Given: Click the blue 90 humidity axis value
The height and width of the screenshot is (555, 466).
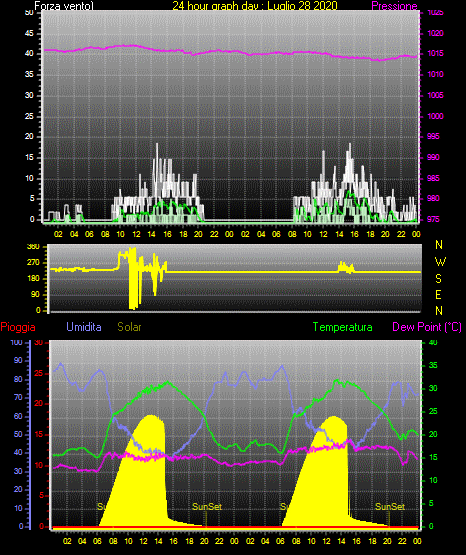Looking at the screenshot, I should click(x=18, y=360).
